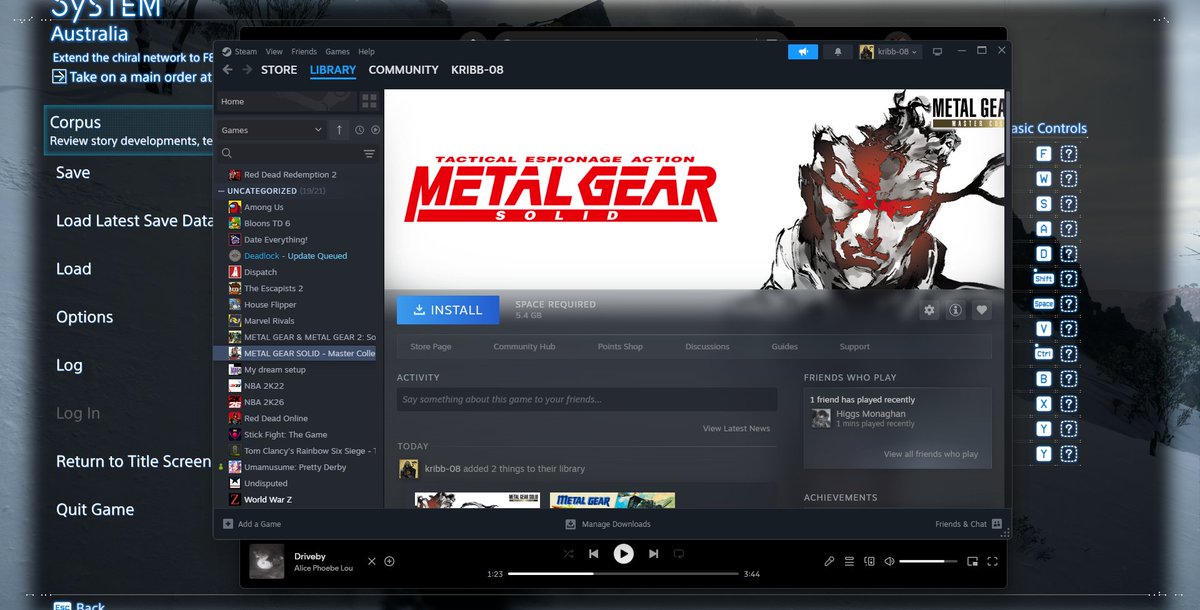1200x610 pixels.
Task: Open the Store Page link
Action: [x=430, y=347]
